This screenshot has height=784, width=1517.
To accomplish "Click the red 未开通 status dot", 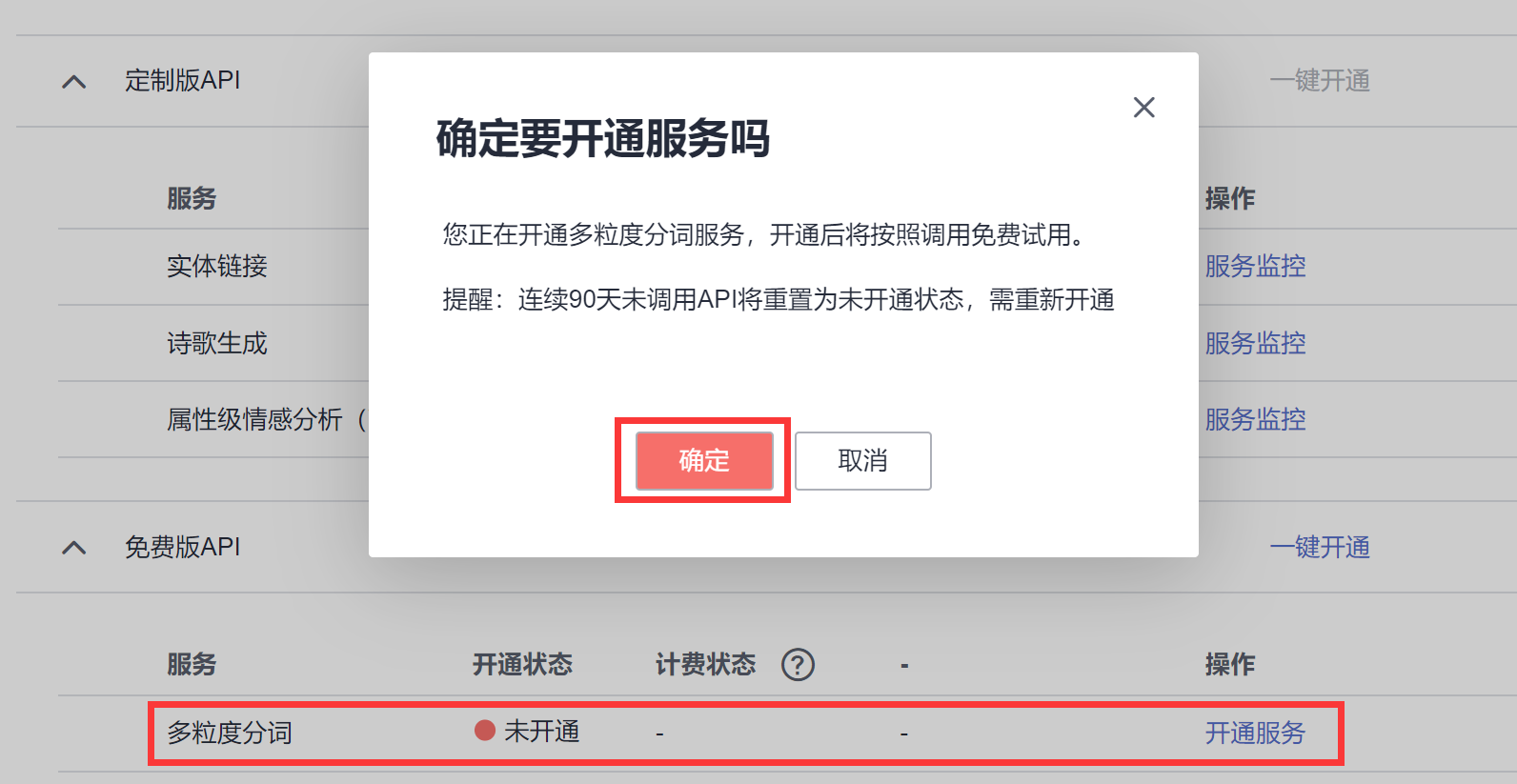I will click(x=485, y=731).
